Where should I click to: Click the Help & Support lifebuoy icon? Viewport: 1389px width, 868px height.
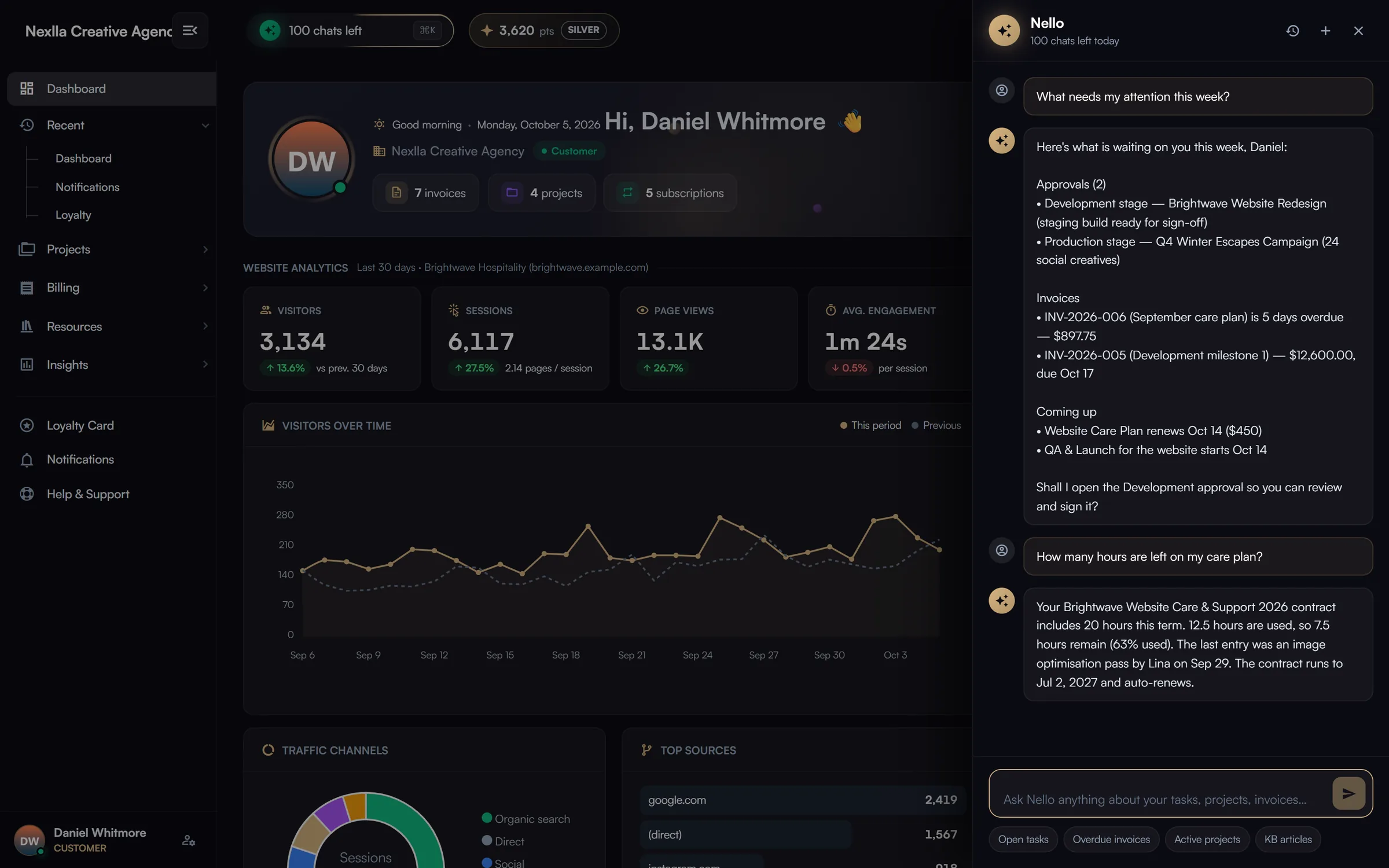coord(27,494)
